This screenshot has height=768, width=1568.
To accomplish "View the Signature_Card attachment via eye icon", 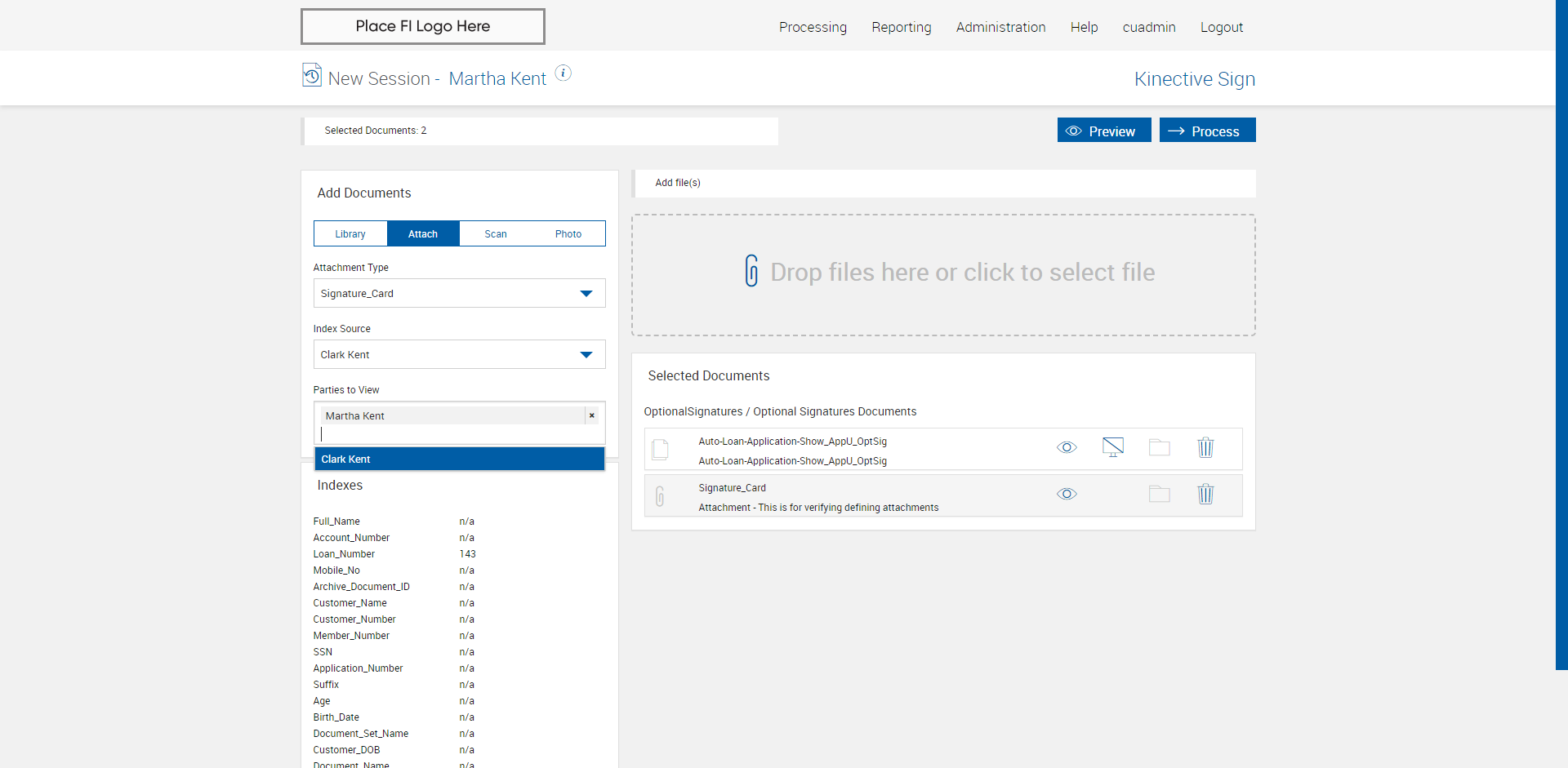I will (x=1067, y=494).
